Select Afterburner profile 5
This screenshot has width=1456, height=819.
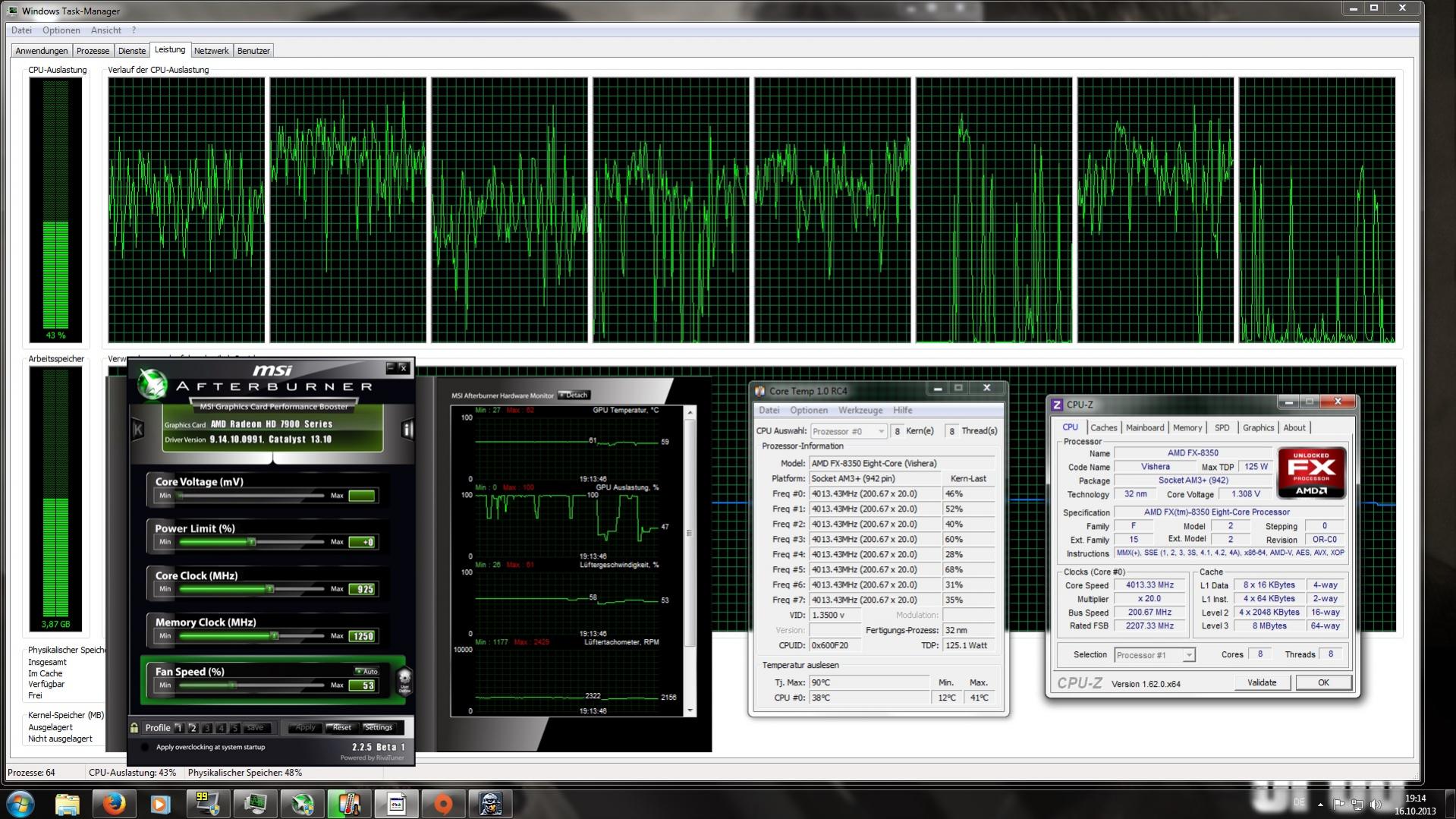235,728
